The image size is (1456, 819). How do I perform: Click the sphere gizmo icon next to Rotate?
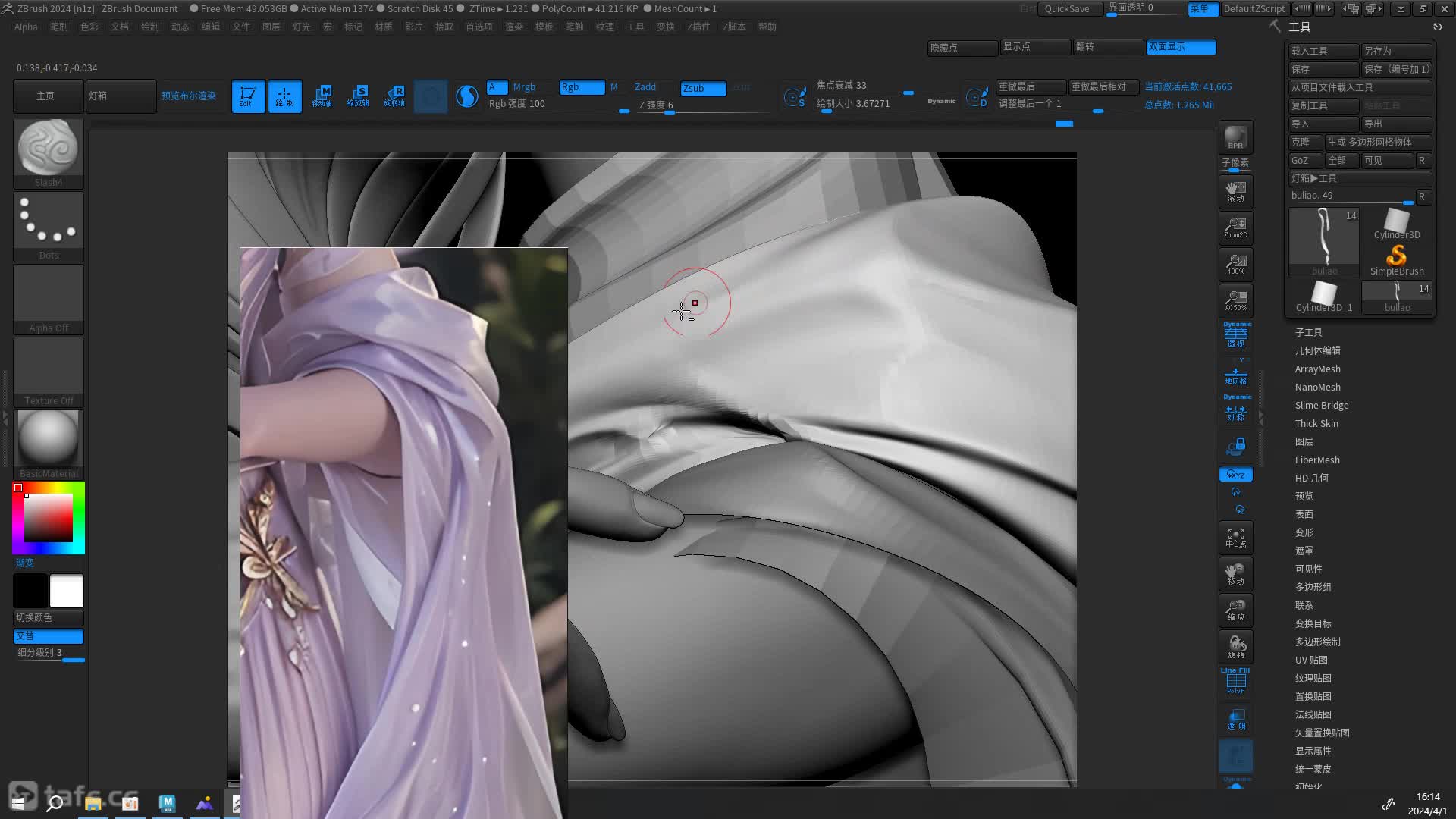pyautogui.click(x=466, y=96)
